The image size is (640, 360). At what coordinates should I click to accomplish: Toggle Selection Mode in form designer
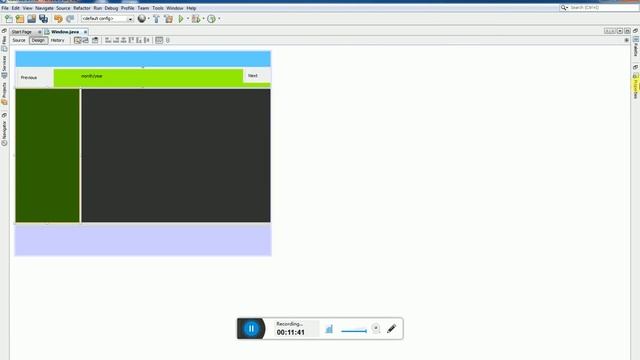[x=78, y=40]
